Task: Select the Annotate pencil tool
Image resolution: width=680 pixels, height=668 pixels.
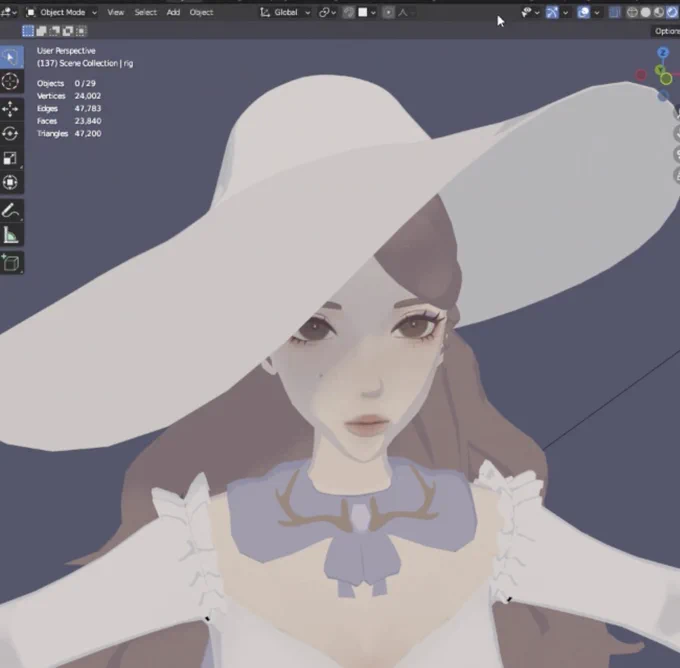Action: coord(10,210)
